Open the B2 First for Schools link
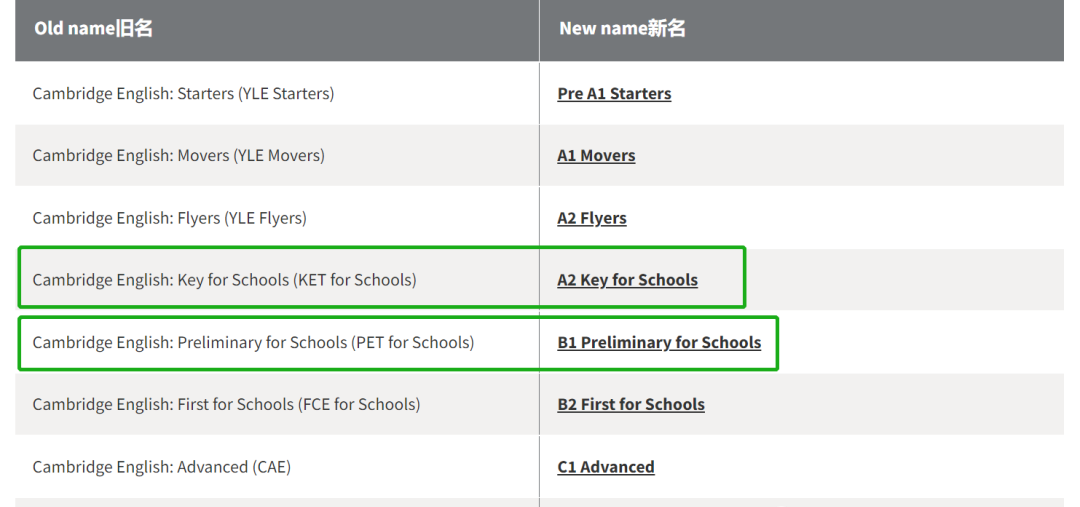 (x=631, y=404)
